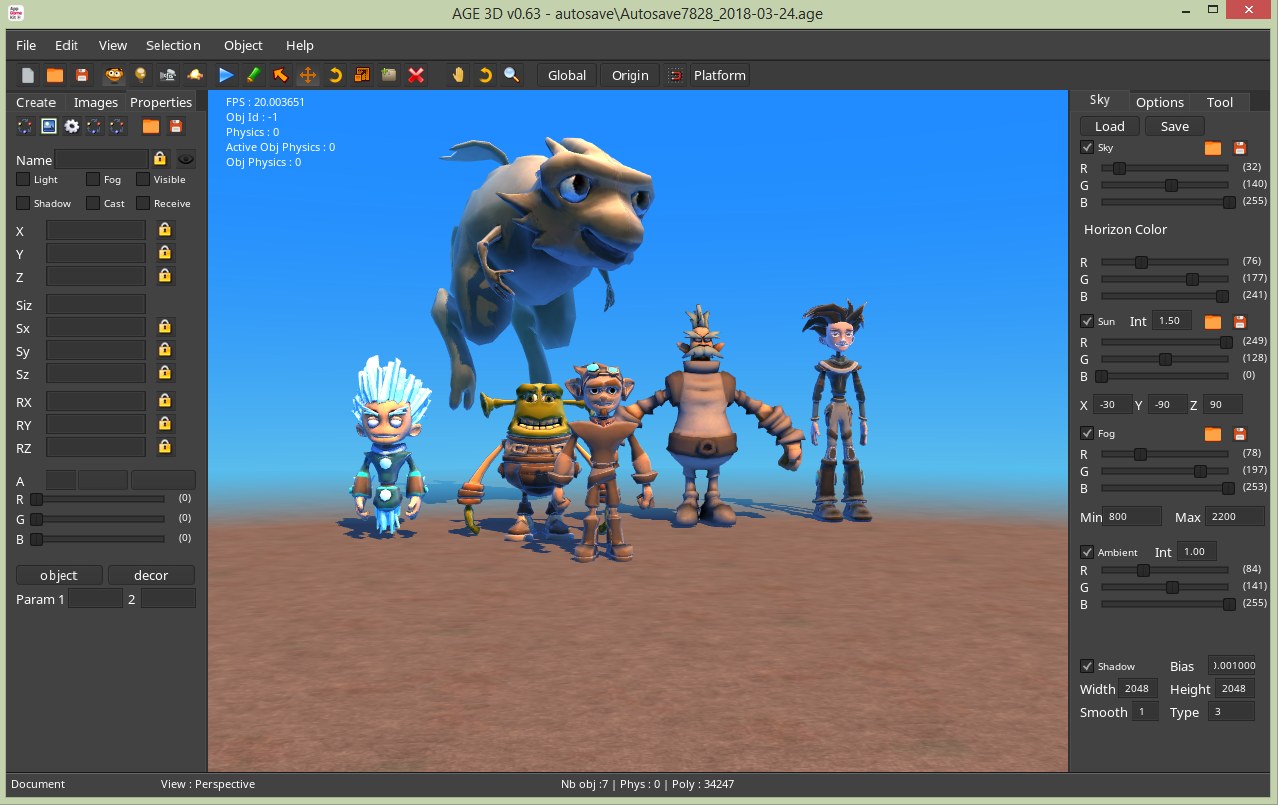Image resolution: width=1278 pixels, height=805 pixels.
Task: Click 'View : Perspective' in the status bar
Action: click(208, 784)
